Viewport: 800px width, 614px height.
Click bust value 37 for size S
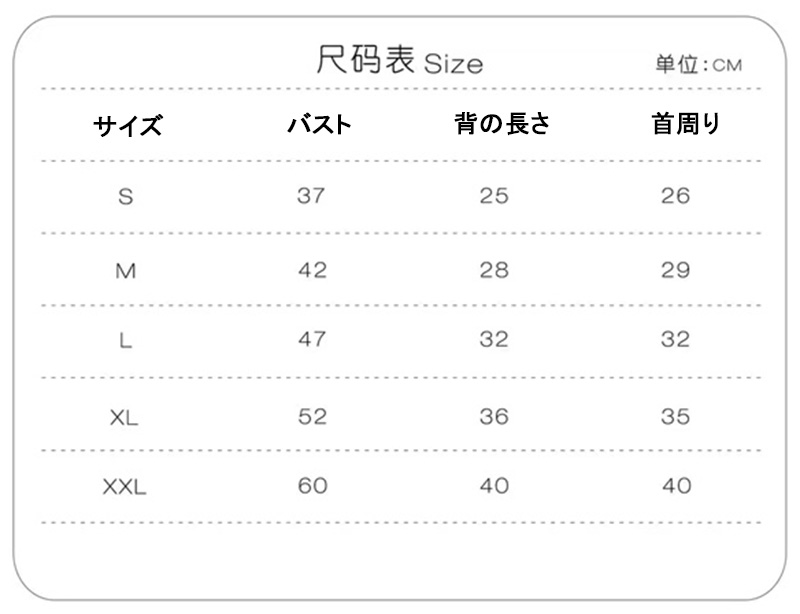pos(311,195)
